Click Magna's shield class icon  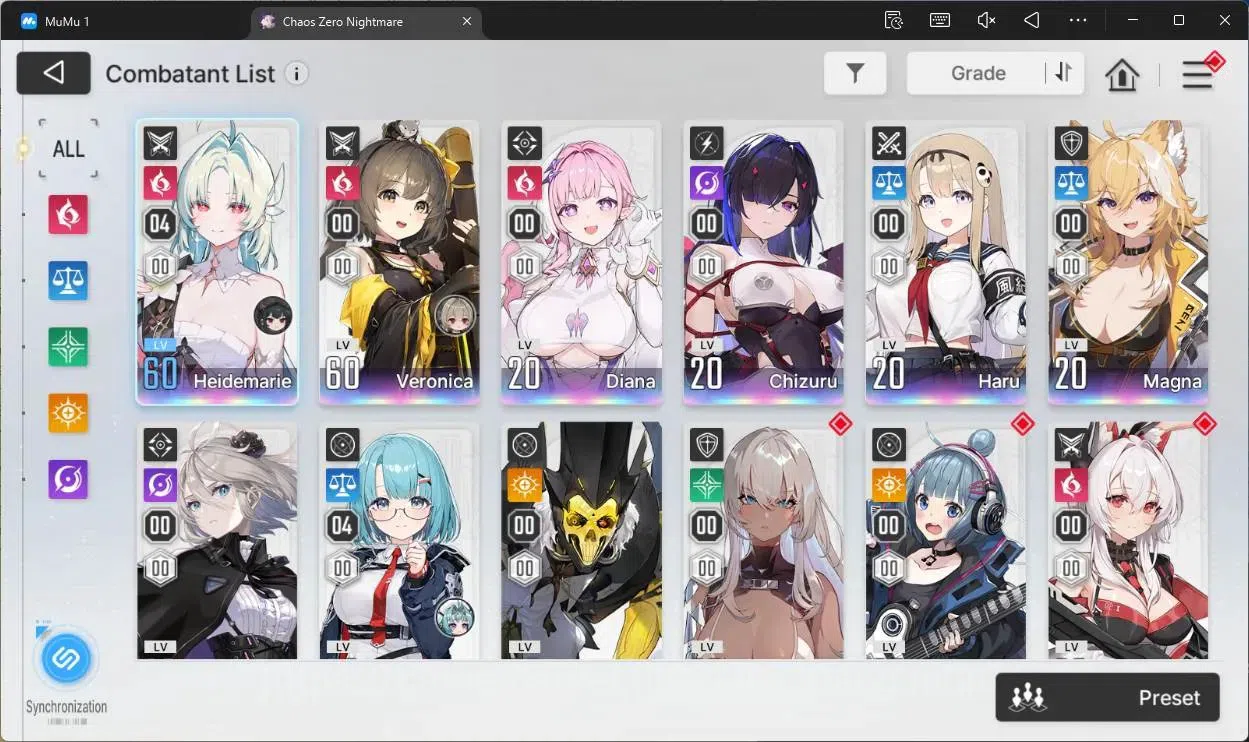click(1071, 143)
